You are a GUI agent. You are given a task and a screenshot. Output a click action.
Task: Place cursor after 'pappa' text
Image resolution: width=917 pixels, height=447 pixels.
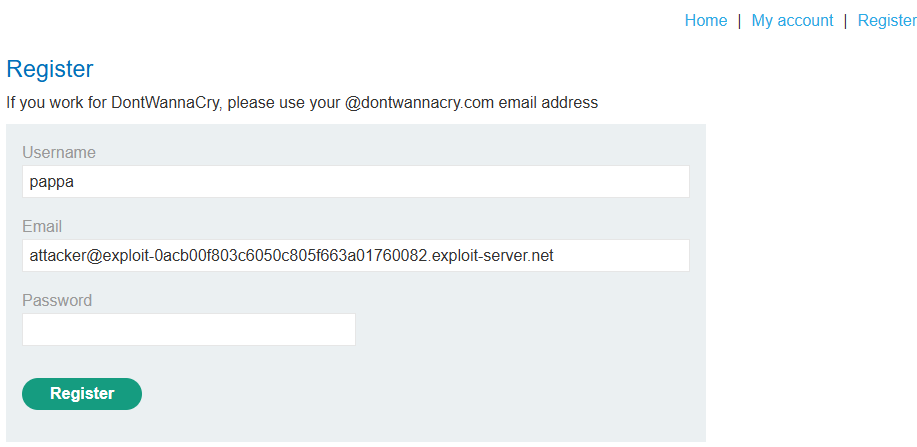tap(75, 182)
